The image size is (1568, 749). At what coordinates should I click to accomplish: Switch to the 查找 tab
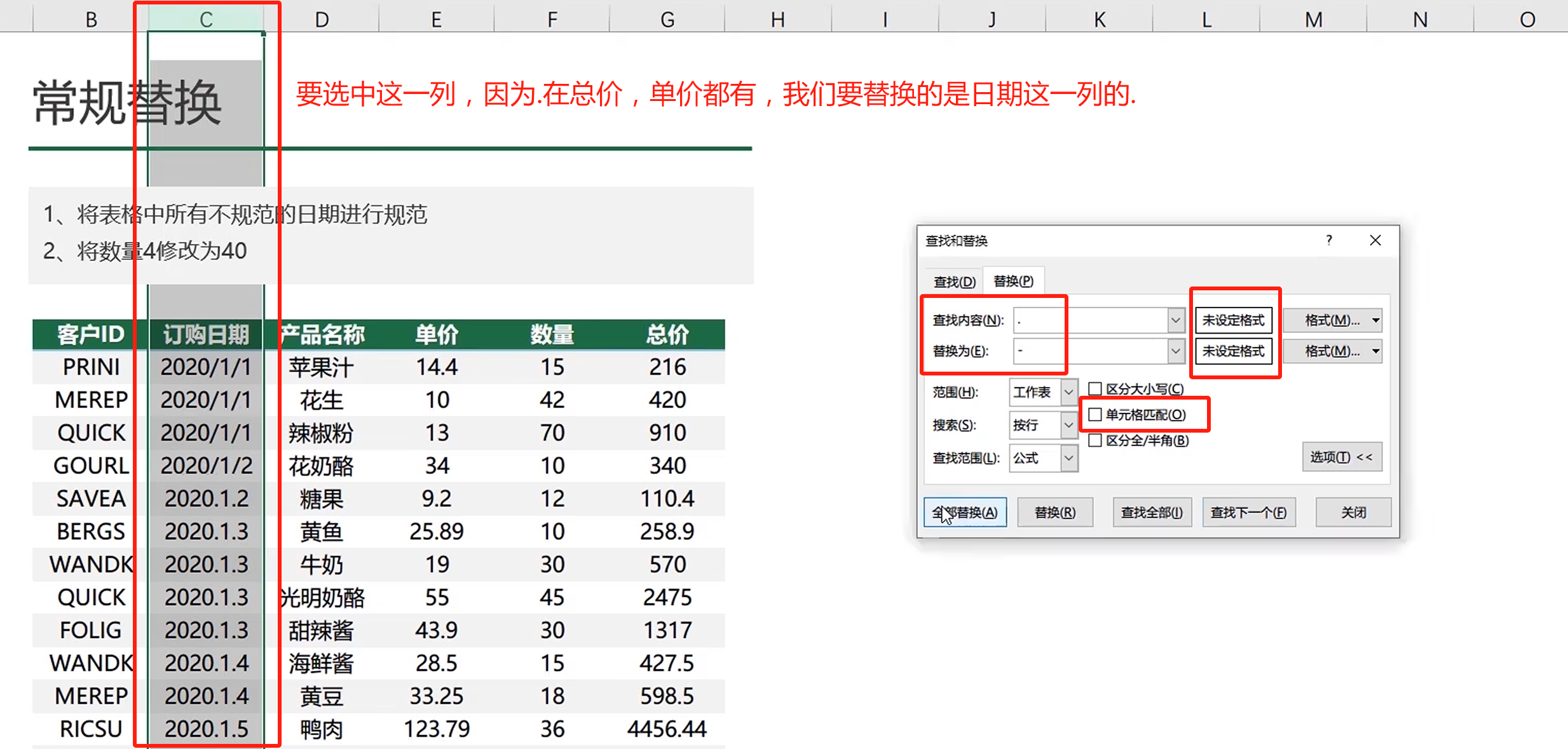954,281
